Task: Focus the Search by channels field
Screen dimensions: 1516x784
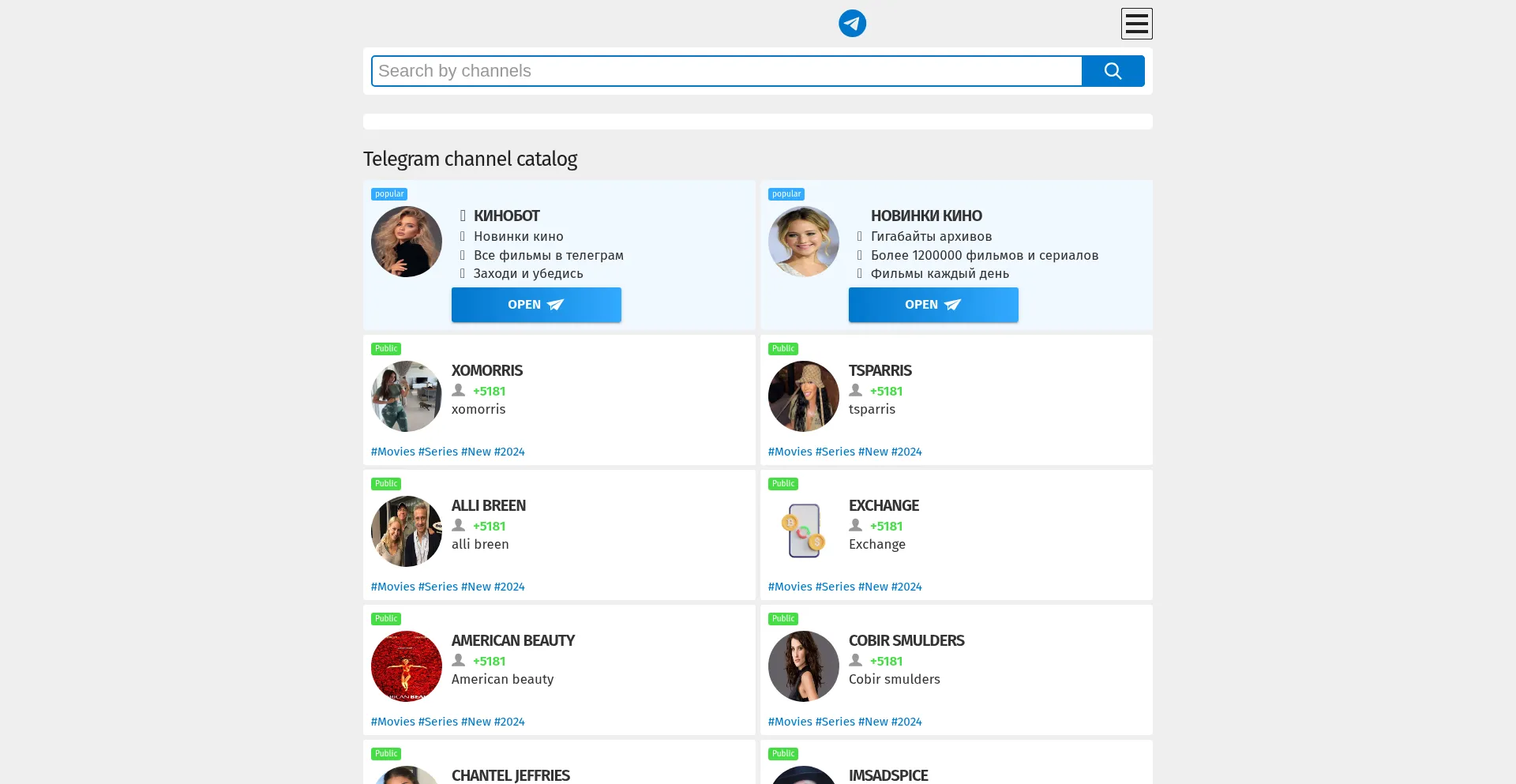Action: [726, 71]
